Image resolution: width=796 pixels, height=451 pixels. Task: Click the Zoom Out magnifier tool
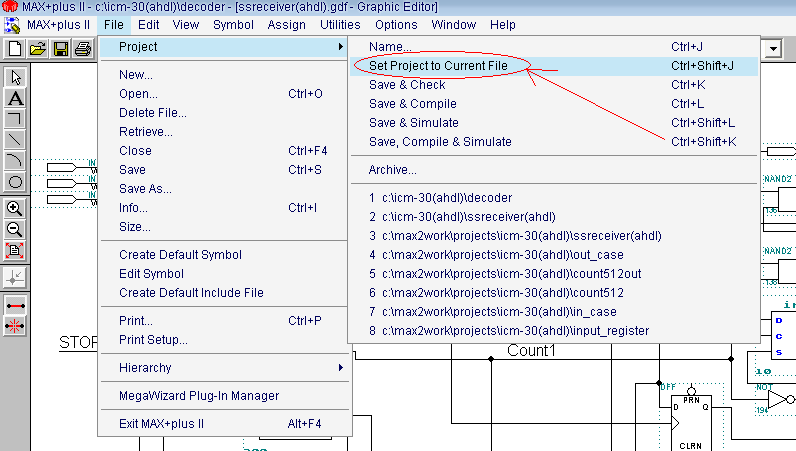(15, 229)
